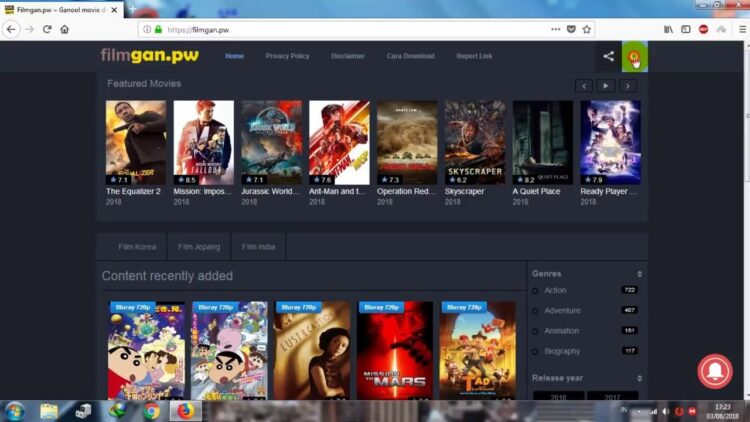Open the site info icon in address bar
750x422 pixels.
click(147, 30)
